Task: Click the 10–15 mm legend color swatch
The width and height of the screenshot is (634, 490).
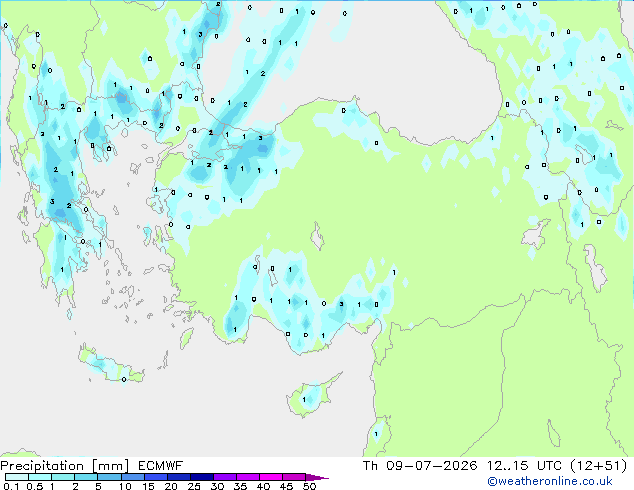Action: [132, 477]
